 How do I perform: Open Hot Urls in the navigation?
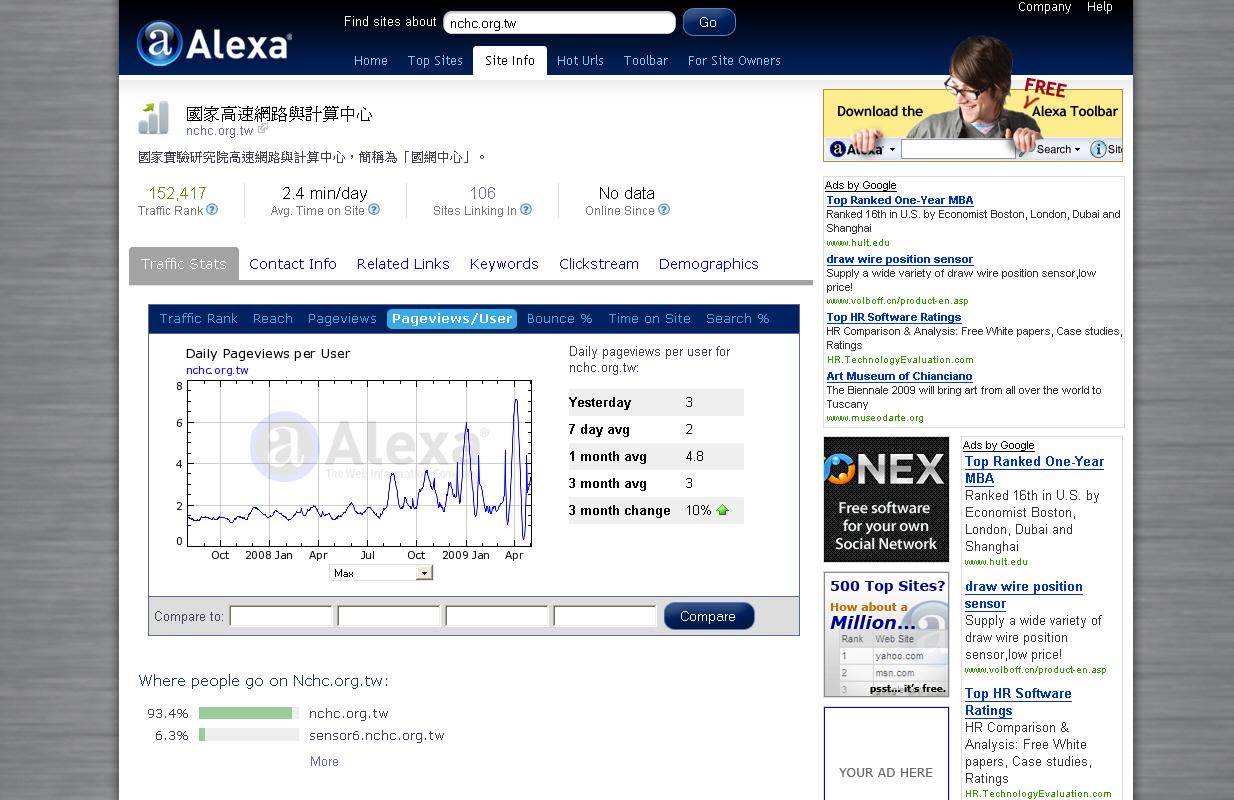580,61
